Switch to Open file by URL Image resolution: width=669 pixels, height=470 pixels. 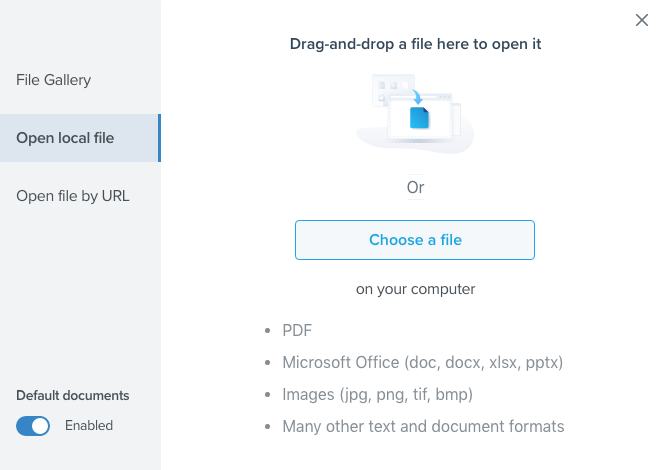tap(73, 196)
